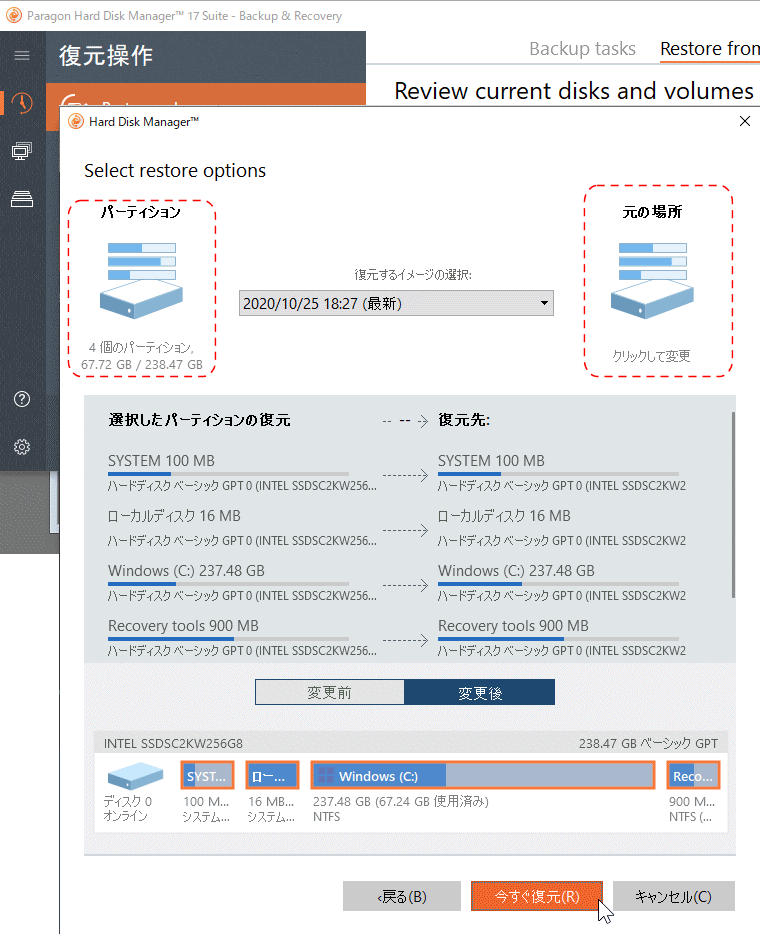Open the Restore from tab
Screen dimensions: 760x934
pos(709,48)
